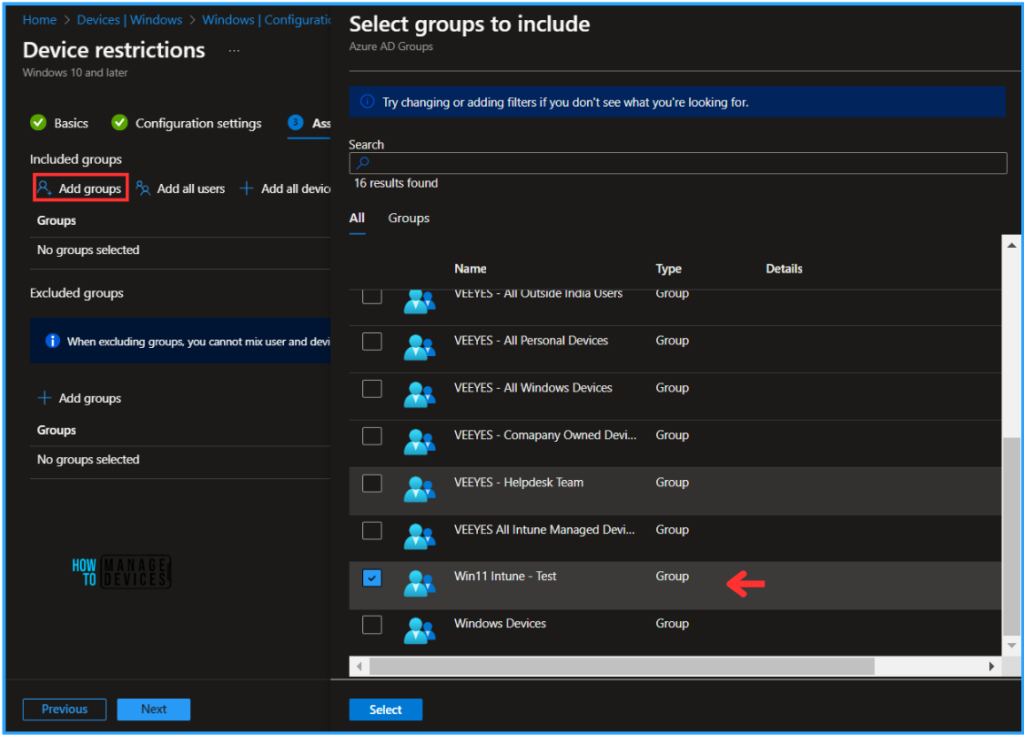Viewport: 1024px width, 735px height.
Task: Click the group icon for VEEYES - Helpdesk Team
Action: tap(419, 488)
